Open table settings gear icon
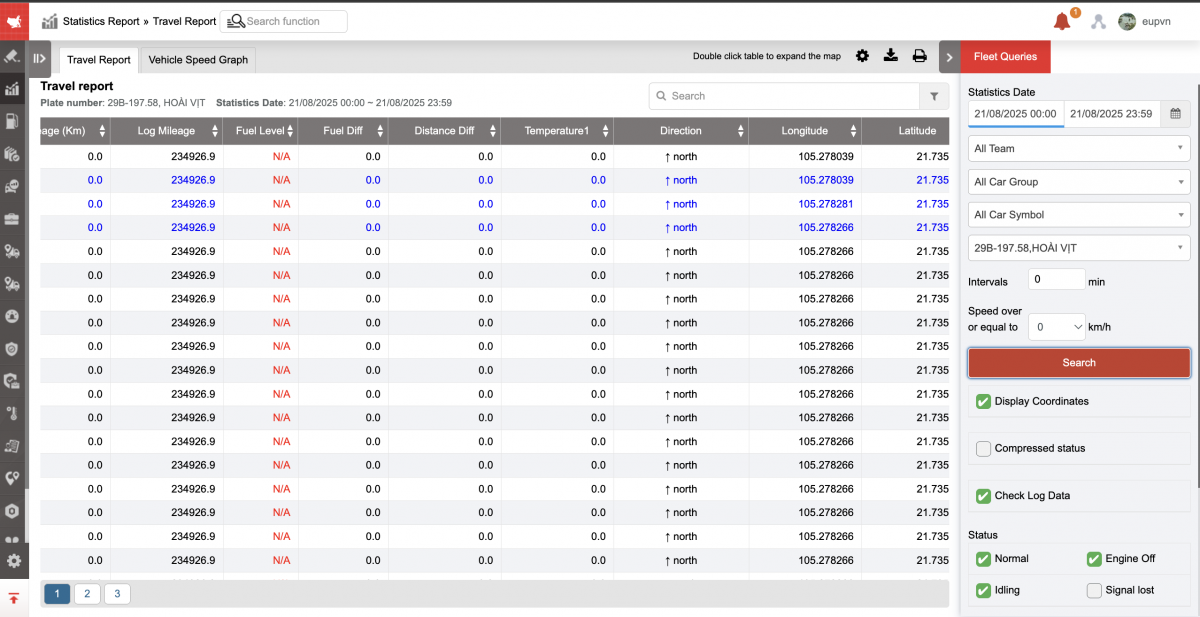This screenshot has width=1200, height=617. (862, 56)
